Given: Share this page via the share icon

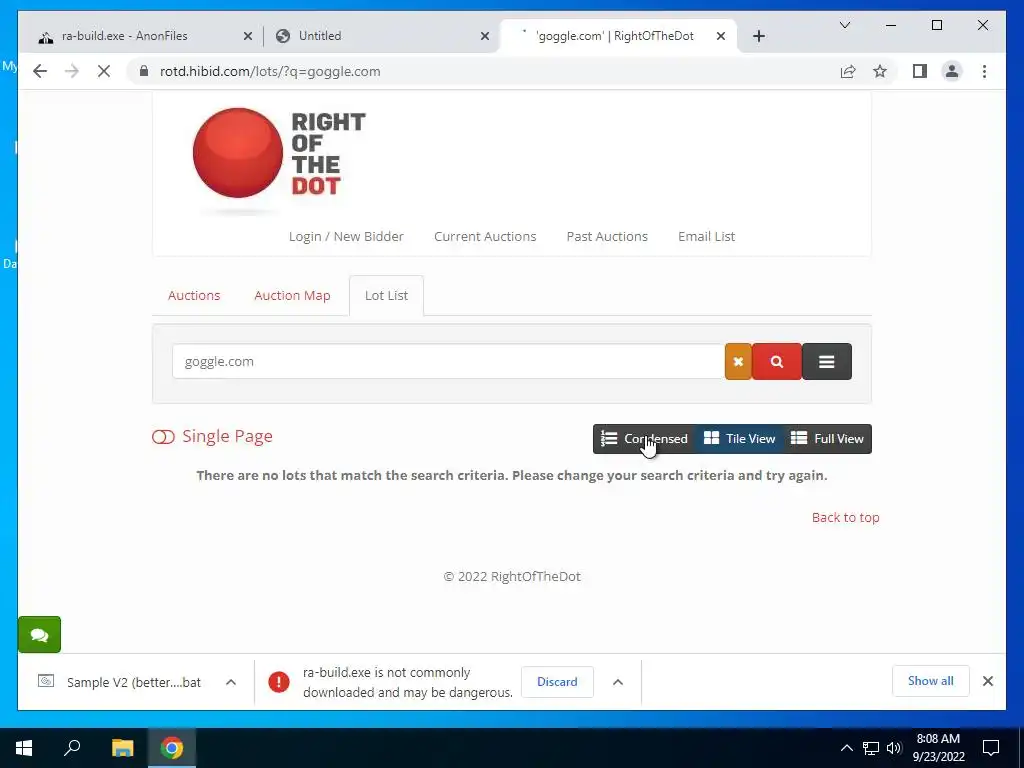Looking at the screenshot, I should pos(848,71).
